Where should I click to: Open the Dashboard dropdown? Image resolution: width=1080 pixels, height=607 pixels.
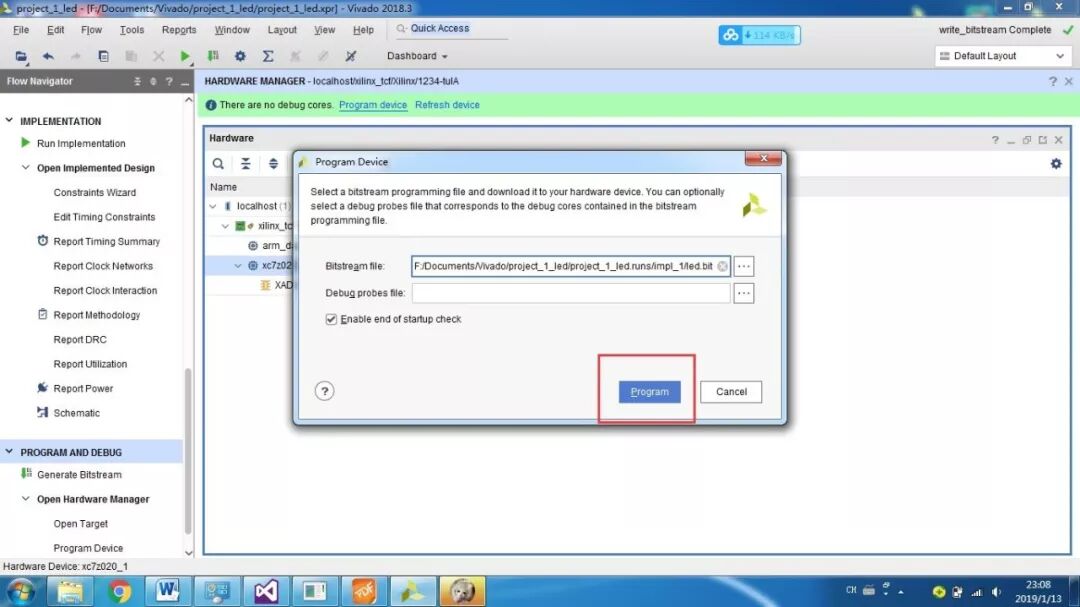(417, 56)
